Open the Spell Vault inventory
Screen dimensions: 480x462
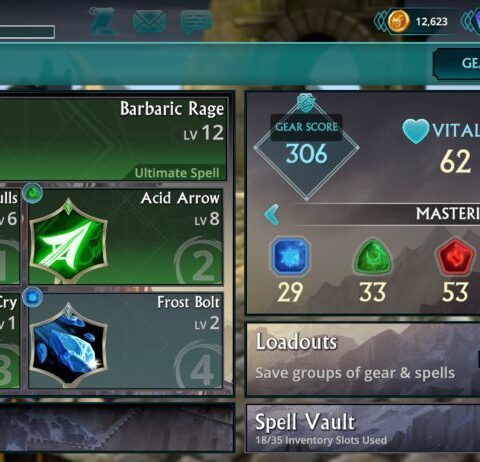tap(363, 428)
